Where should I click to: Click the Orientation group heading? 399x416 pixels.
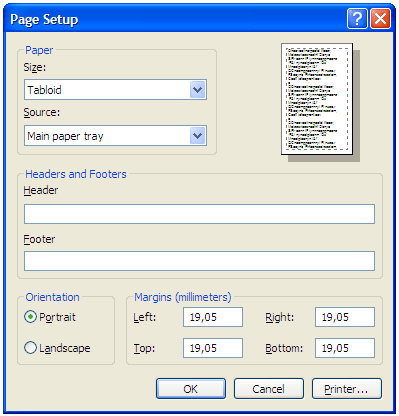[x=53, y=297]
